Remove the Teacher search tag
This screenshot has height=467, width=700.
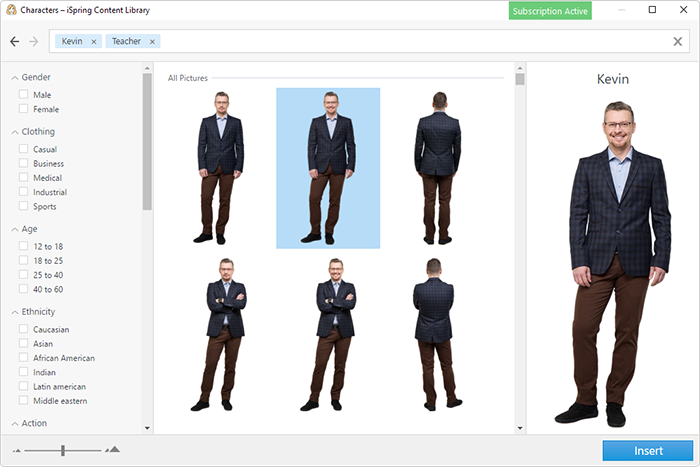(x=152, y=42)
